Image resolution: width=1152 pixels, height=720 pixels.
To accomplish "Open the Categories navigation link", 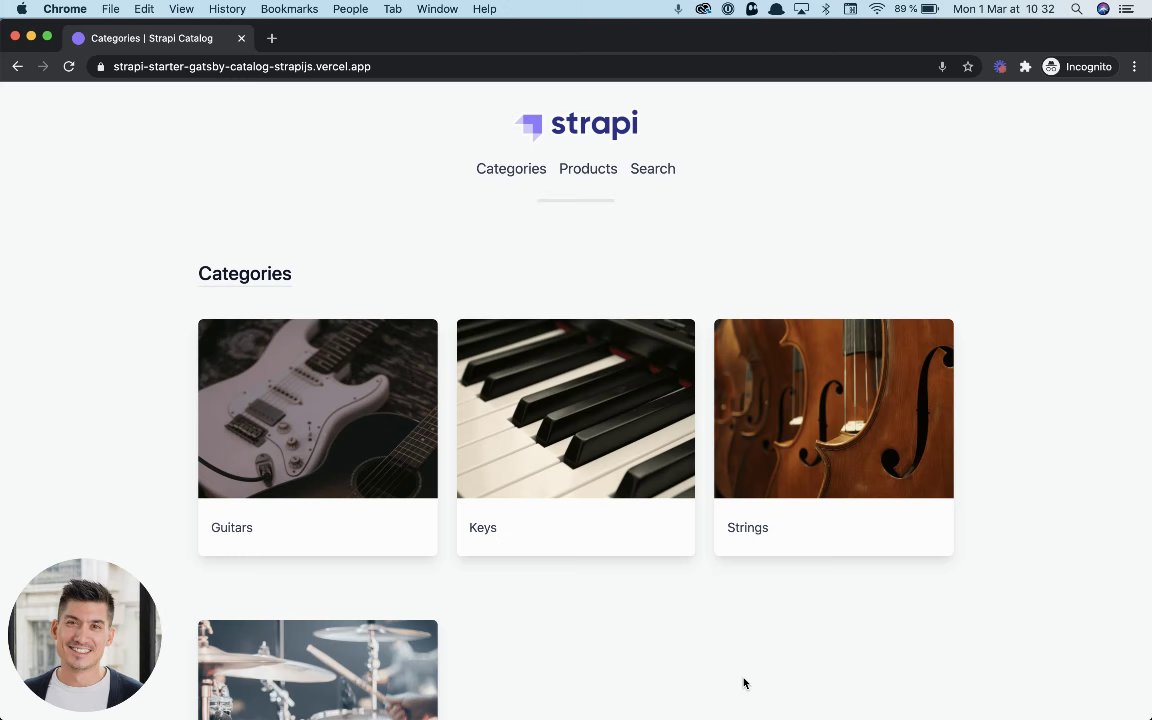I will 511,169.
